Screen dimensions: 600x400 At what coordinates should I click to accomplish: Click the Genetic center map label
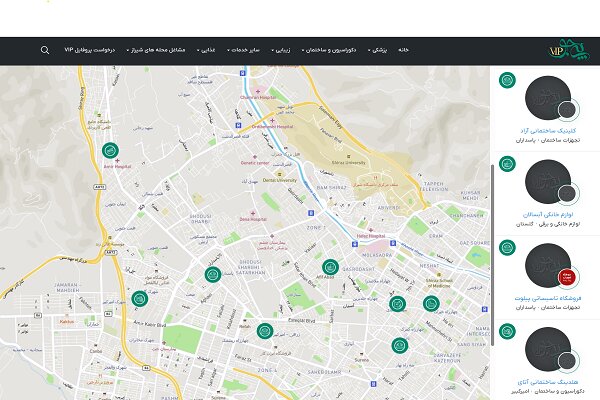(255, 163)
